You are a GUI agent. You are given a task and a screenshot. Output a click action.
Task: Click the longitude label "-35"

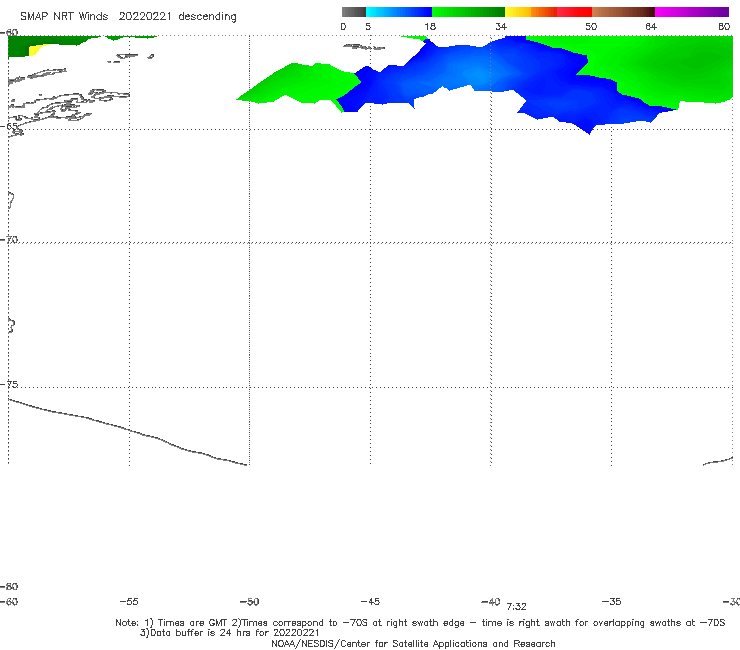tap(612, 602)
